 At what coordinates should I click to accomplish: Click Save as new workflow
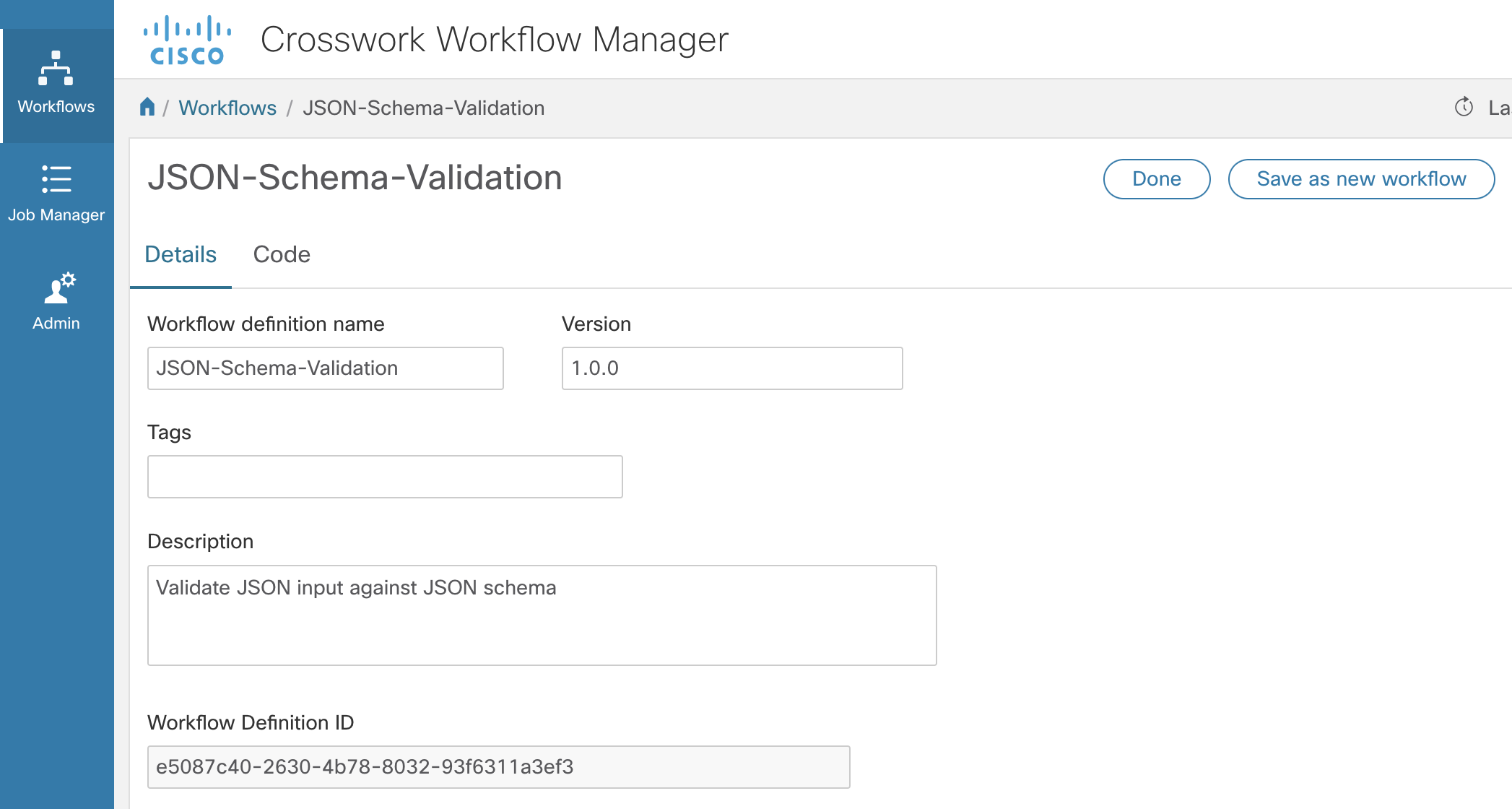pos(1360,178)
